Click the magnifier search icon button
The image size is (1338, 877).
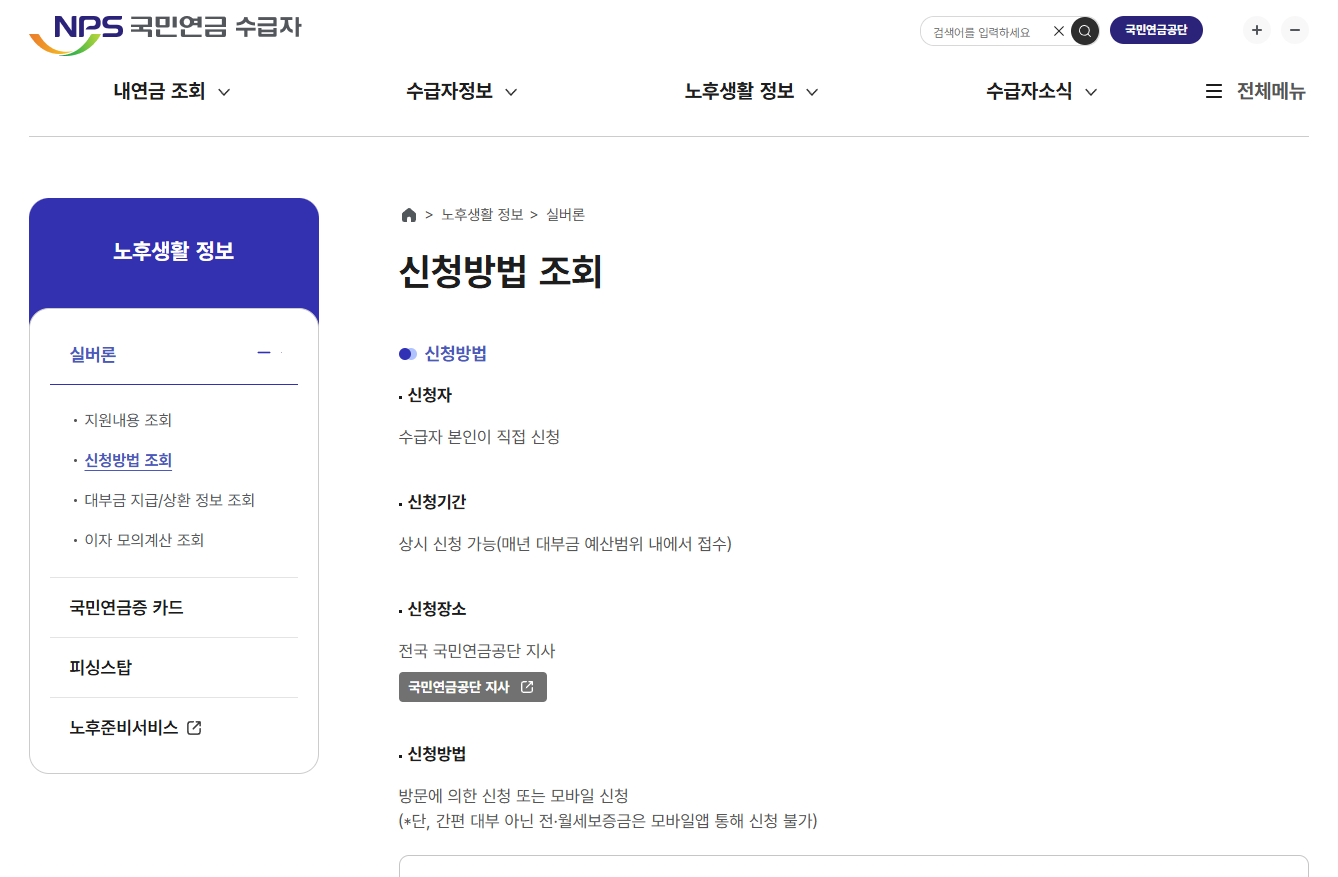point(1085,31)
